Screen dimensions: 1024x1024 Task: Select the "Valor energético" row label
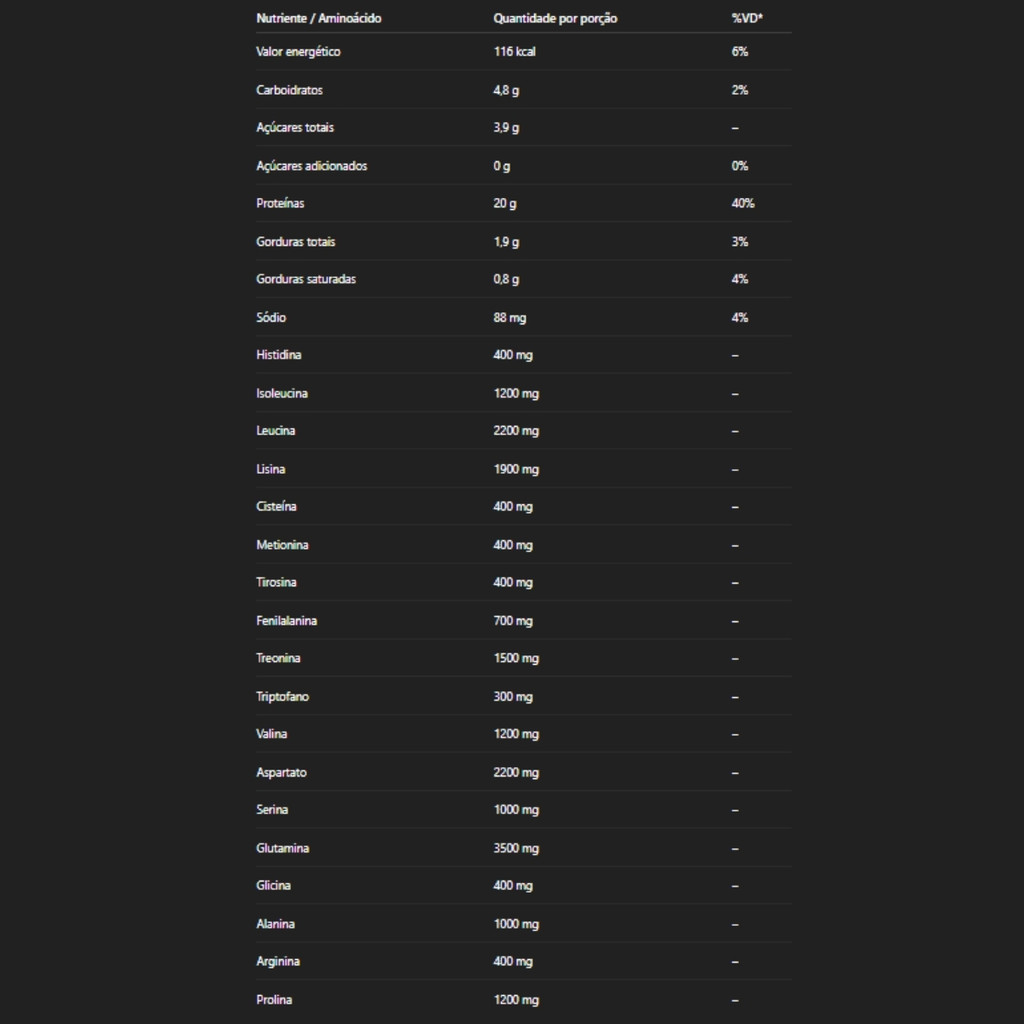(298, 51)
